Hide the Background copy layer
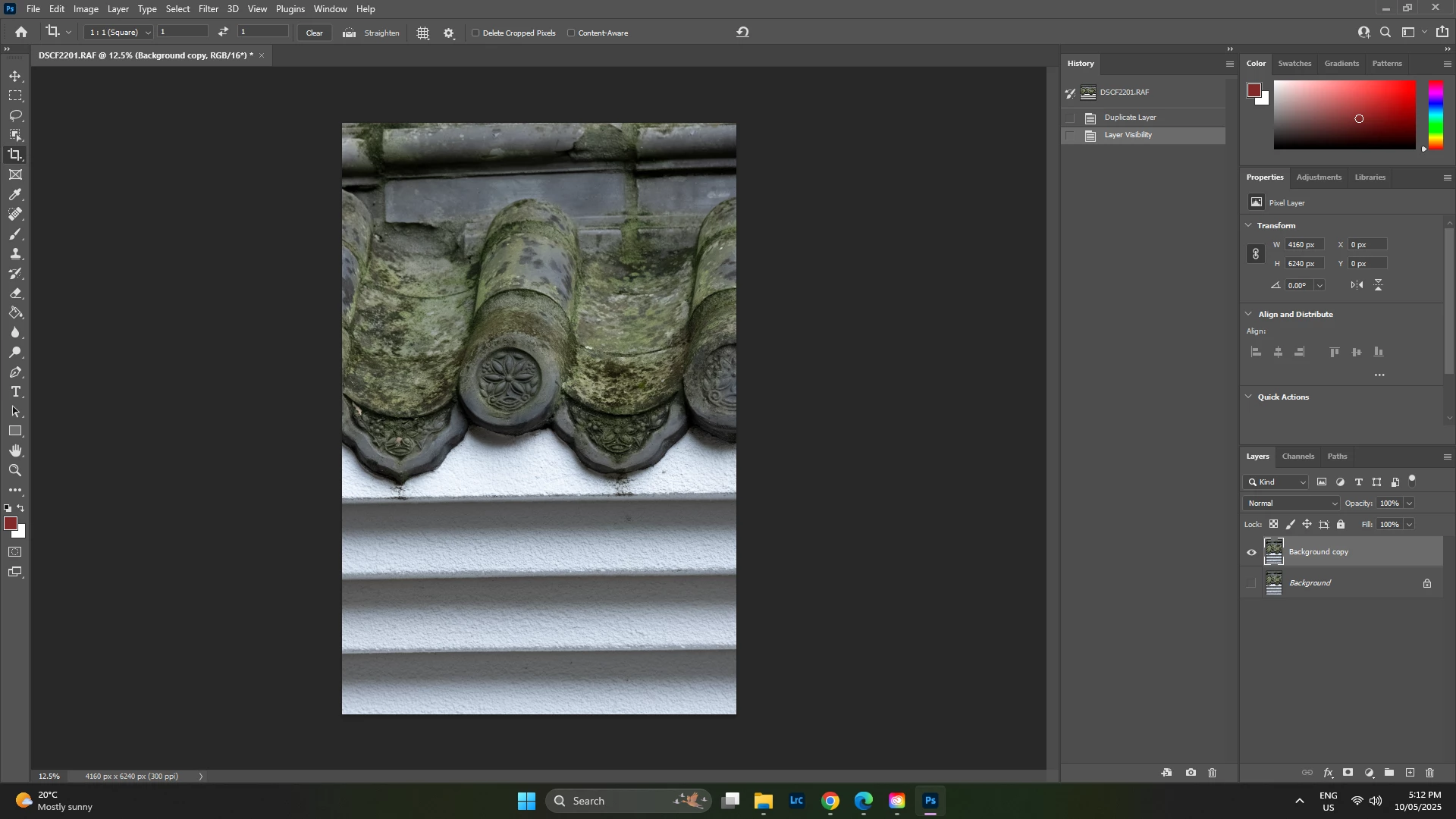The height and width of the screenshot is (819, 1456). tap(1252, 553)
